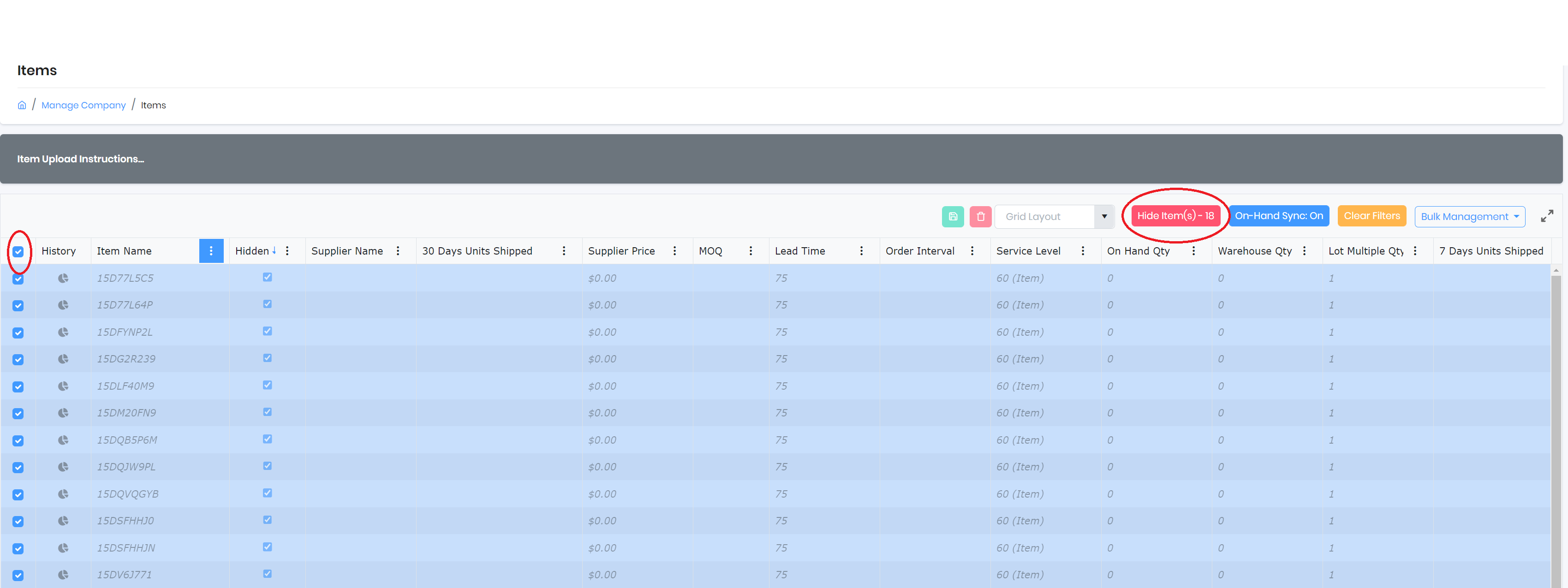
Task: Click the Clear Filters button
Action: coord(1371,216)
